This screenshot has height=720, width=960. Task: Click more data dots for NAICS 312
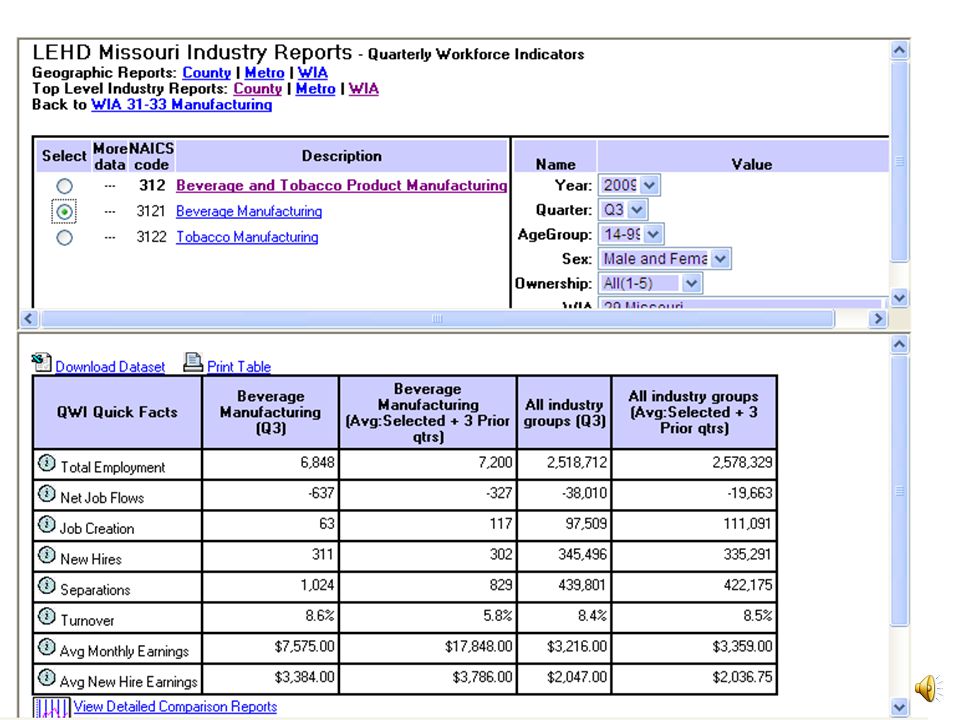point(110,186)
